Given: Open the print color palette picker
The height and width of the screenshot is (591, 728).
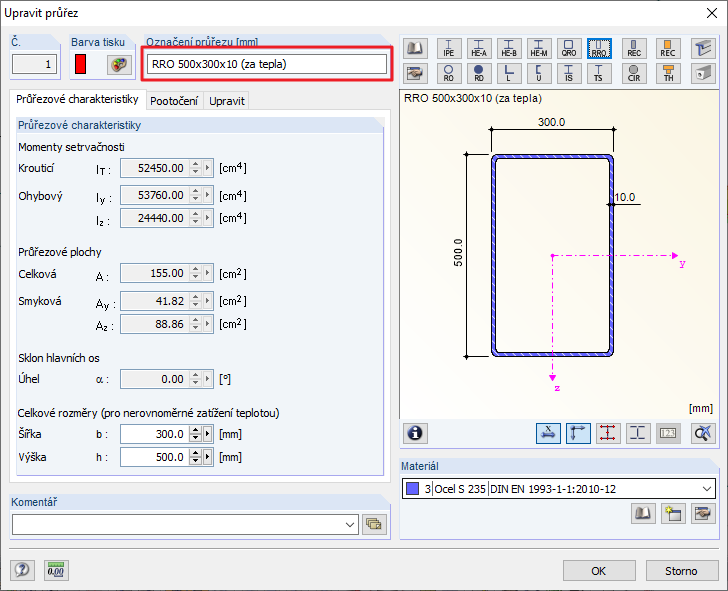Looking at the screenshot, I should [119, 65].
